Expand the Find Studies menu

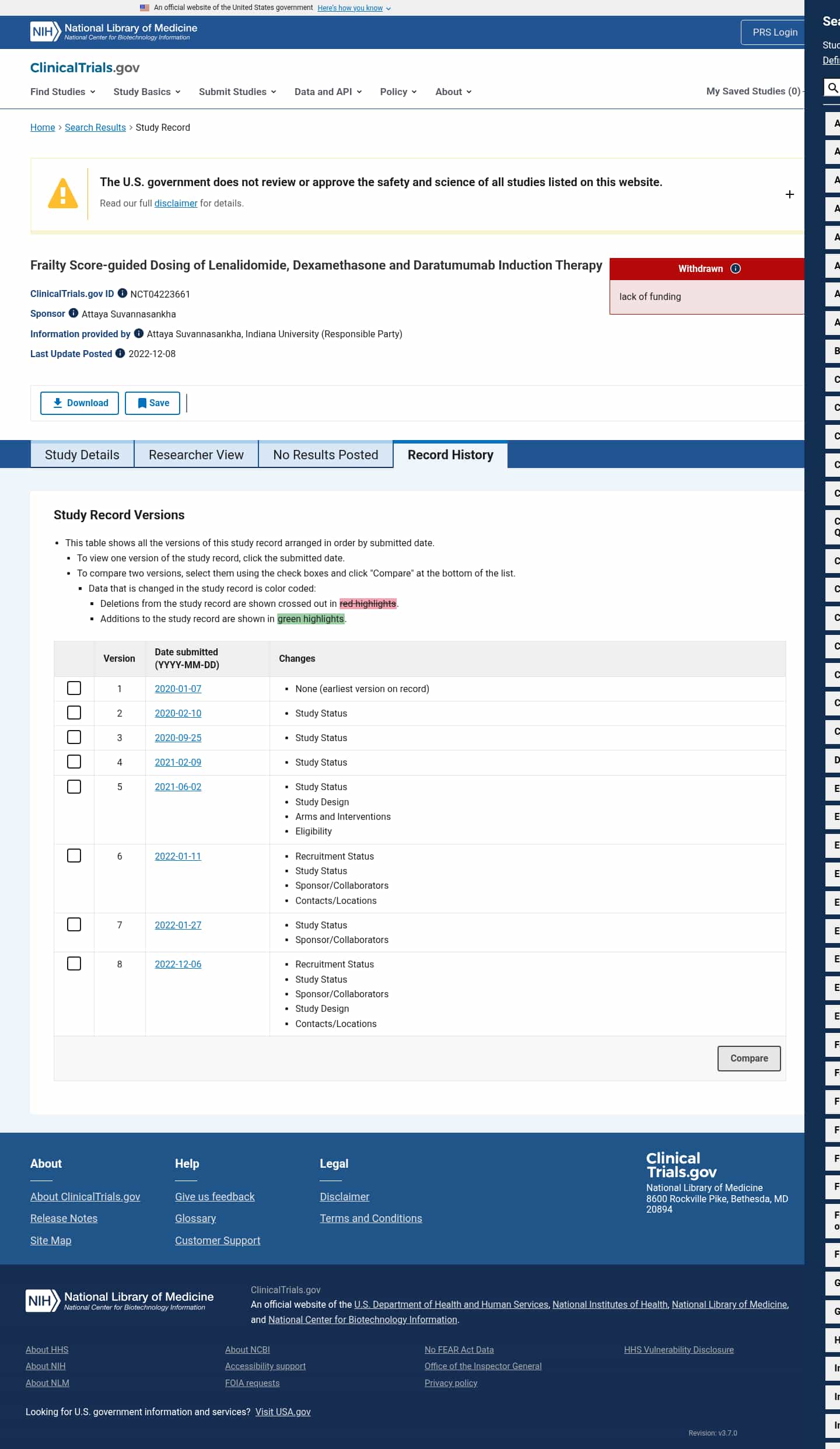tap(63, 92)
